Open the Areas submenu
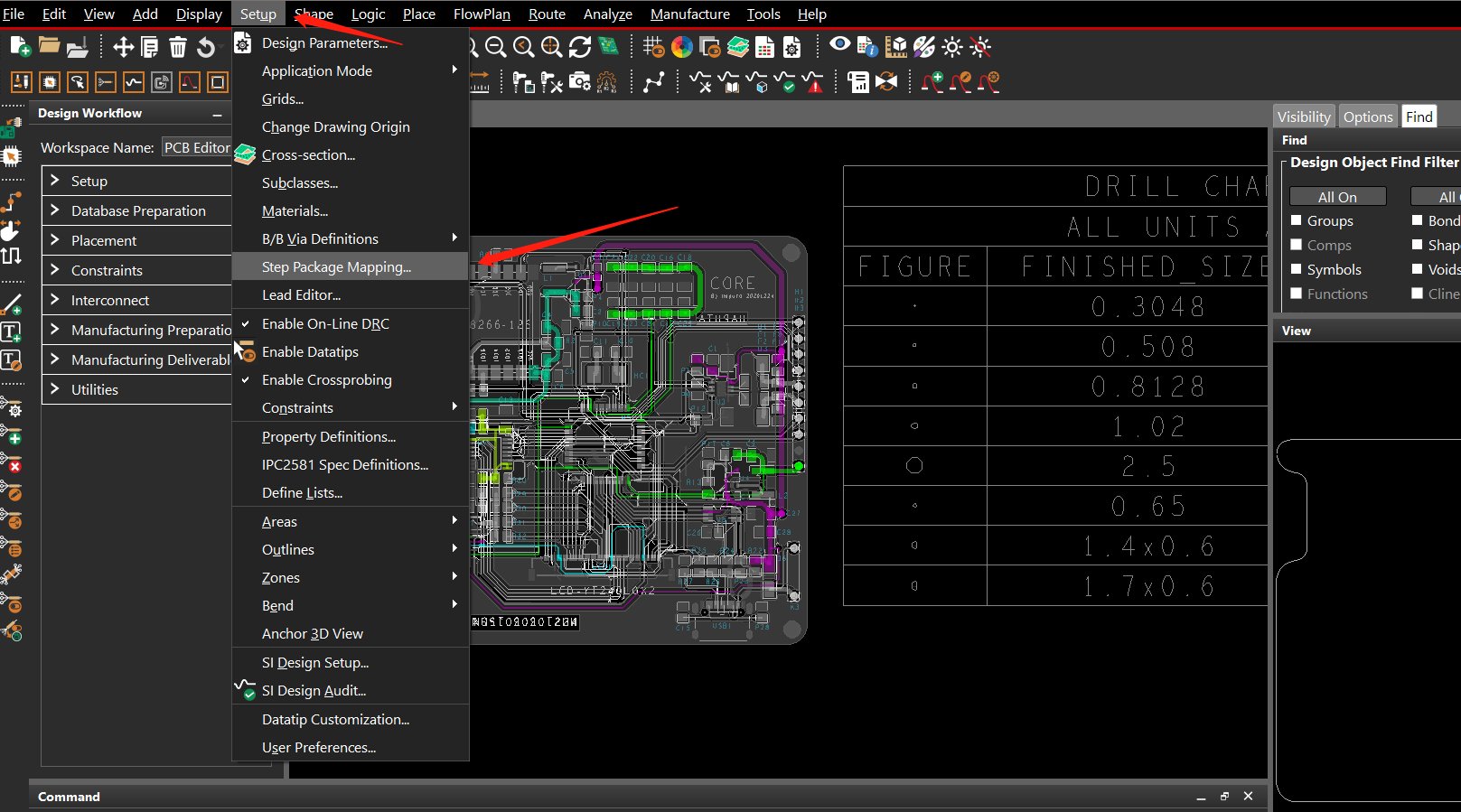The image size is (1461, 812). (351, 521)
